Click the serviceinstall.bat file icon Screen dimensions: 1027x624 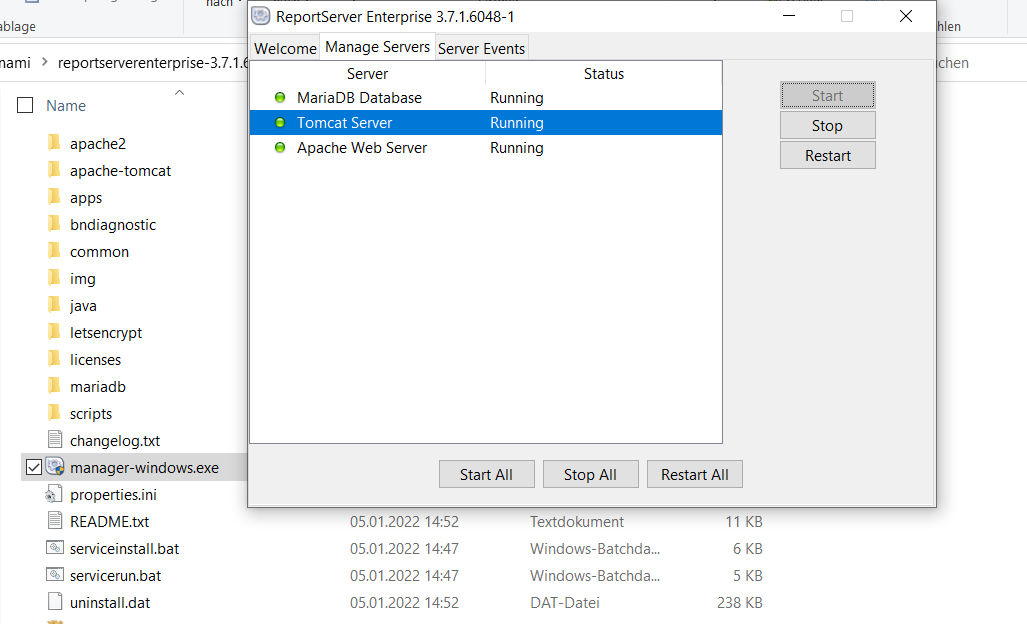tap(55, 548)
